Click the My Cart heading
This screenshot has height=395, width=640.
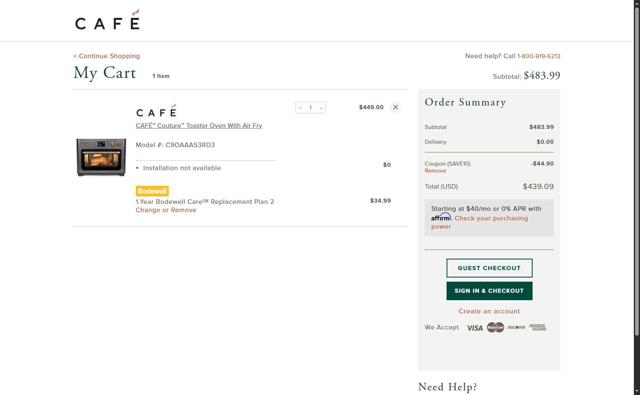(104, 73)
